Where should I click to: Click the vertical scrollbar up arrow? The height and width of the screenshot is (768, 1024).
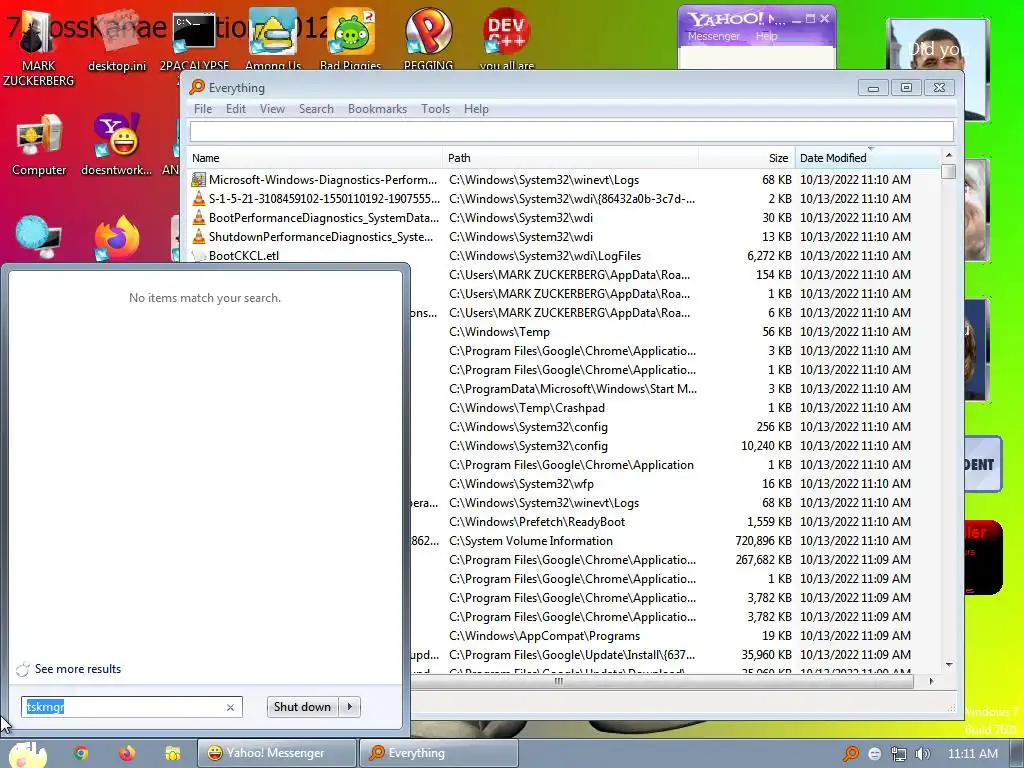949,155
